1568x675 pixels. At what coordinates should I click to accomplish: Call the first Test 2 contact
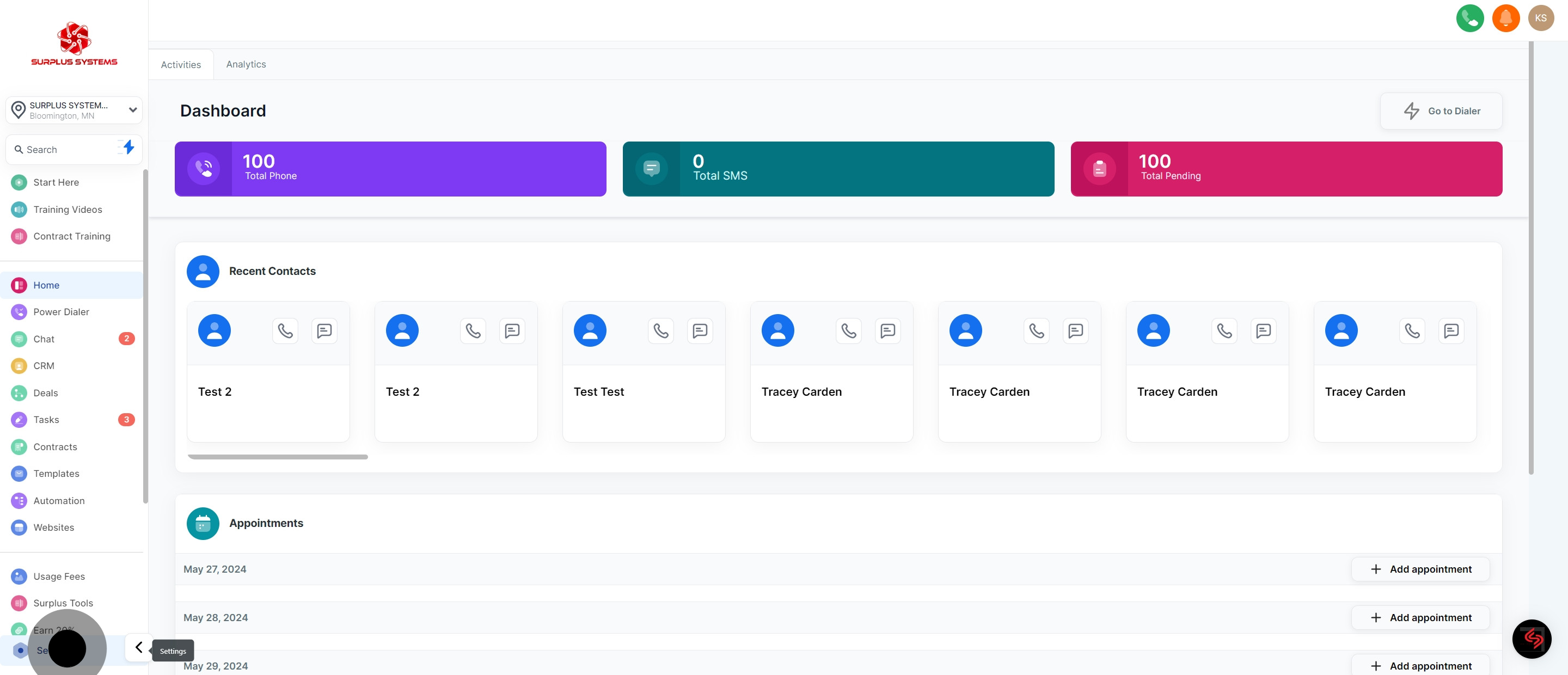point(285,330)
